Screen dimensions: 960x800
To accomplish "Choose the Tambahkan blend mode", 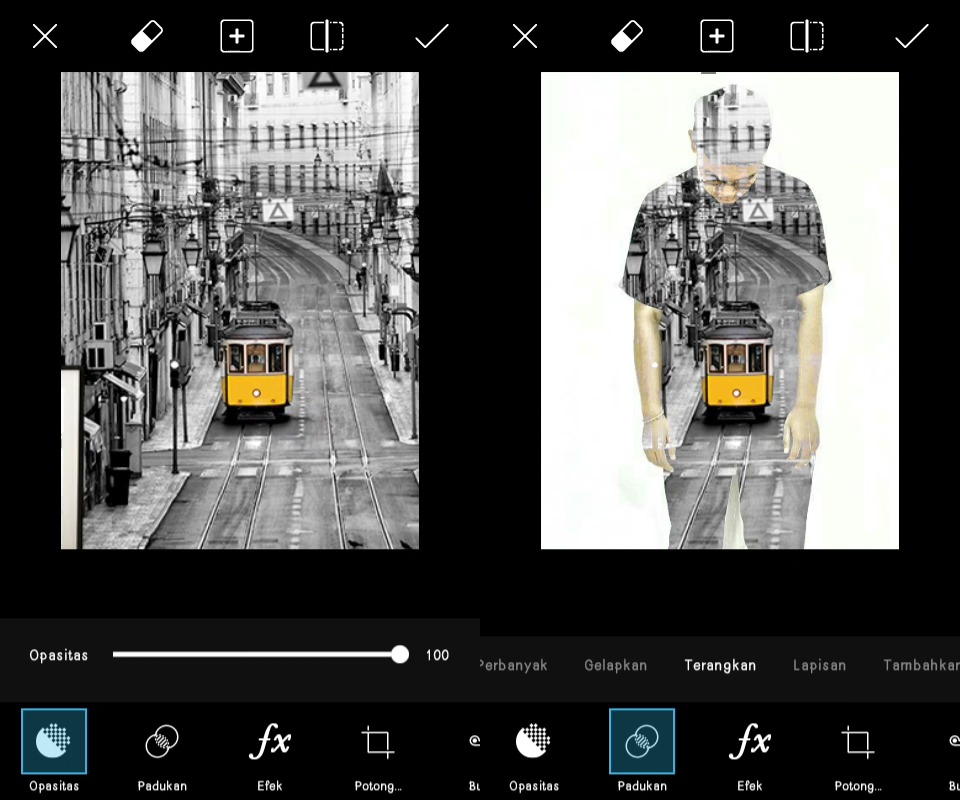I will pos(921,665).
